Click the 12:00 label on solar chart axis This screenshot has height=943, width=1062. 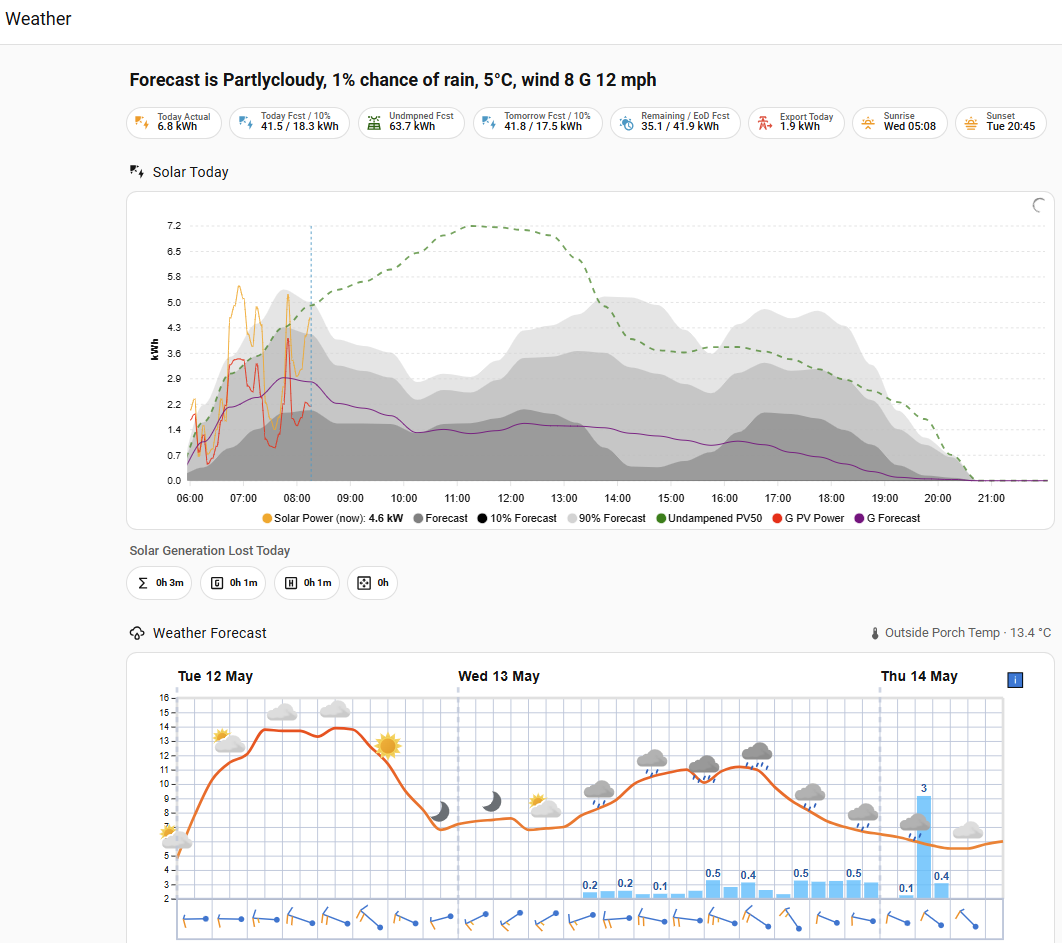[x=511, y=499]
